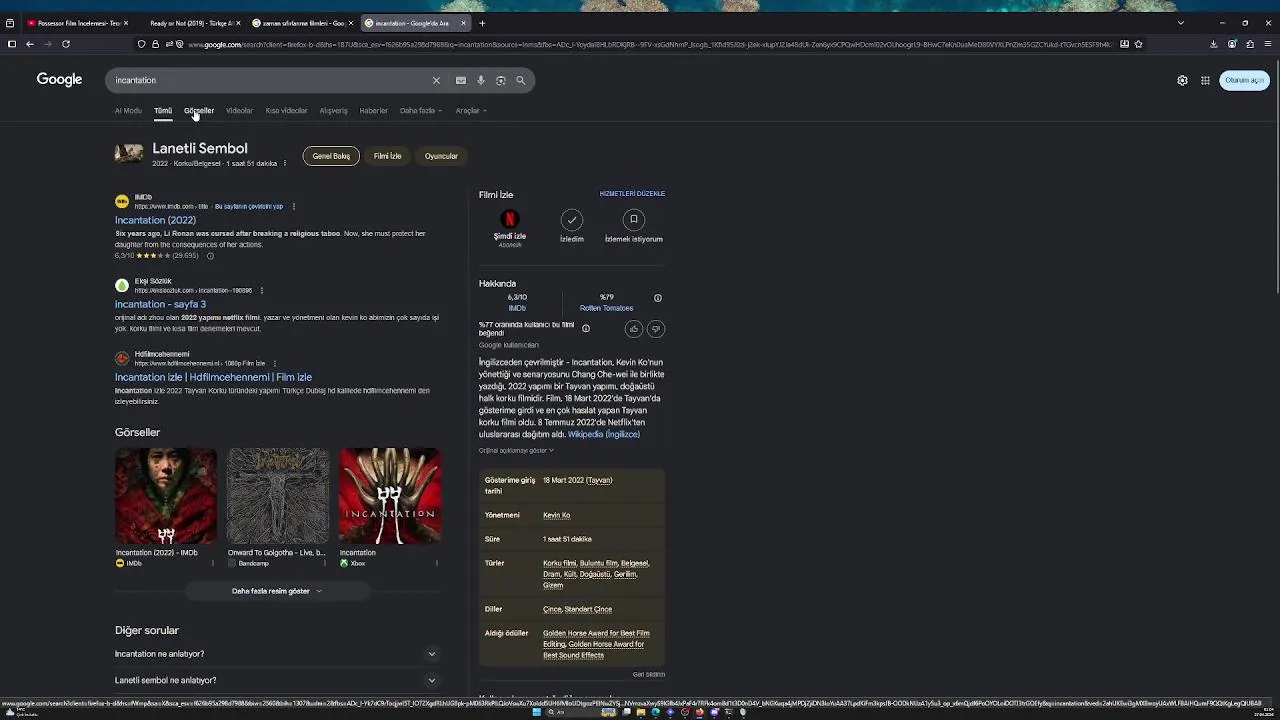View site security padlock details
Viewport: 1280px width, 720px height.
[155, 44]
